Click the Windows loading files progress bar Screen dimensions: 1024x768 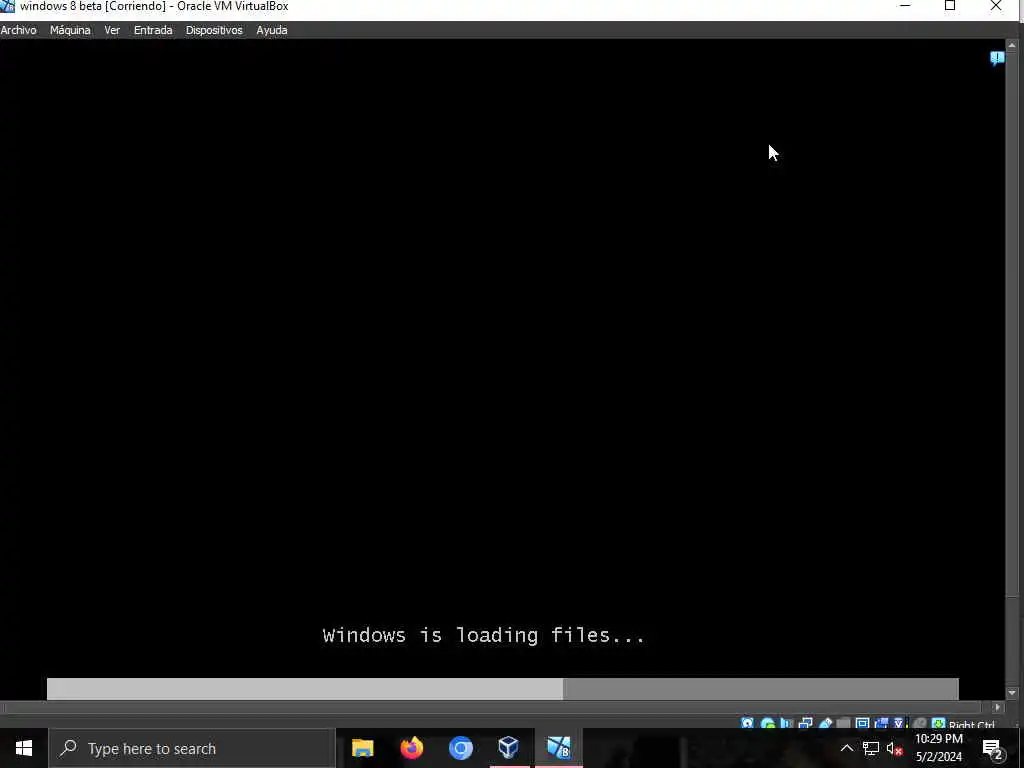[x=503, y=688]
